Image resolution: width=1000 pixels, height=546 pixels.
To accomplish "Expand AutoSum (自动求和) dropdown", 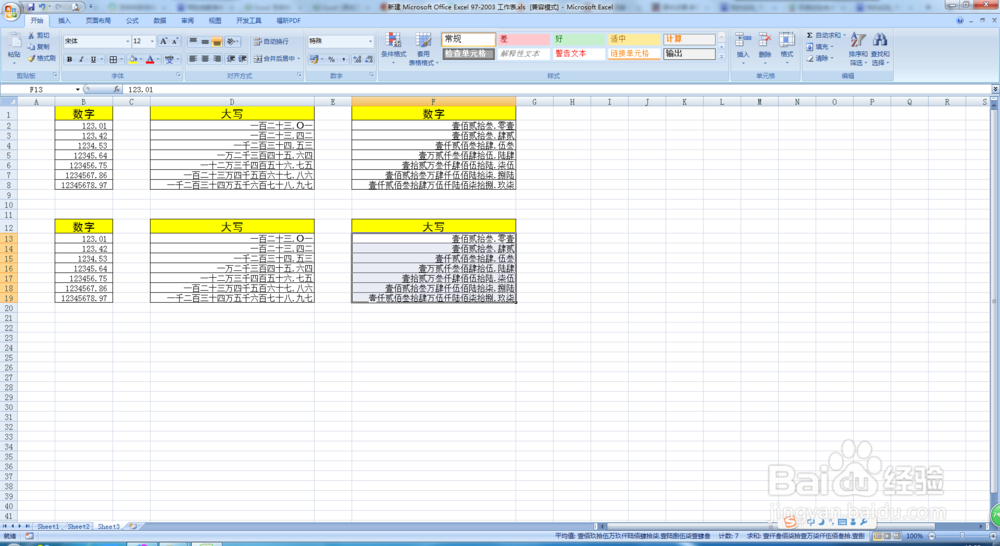I will pyautogui.click(x=844, y=36).
